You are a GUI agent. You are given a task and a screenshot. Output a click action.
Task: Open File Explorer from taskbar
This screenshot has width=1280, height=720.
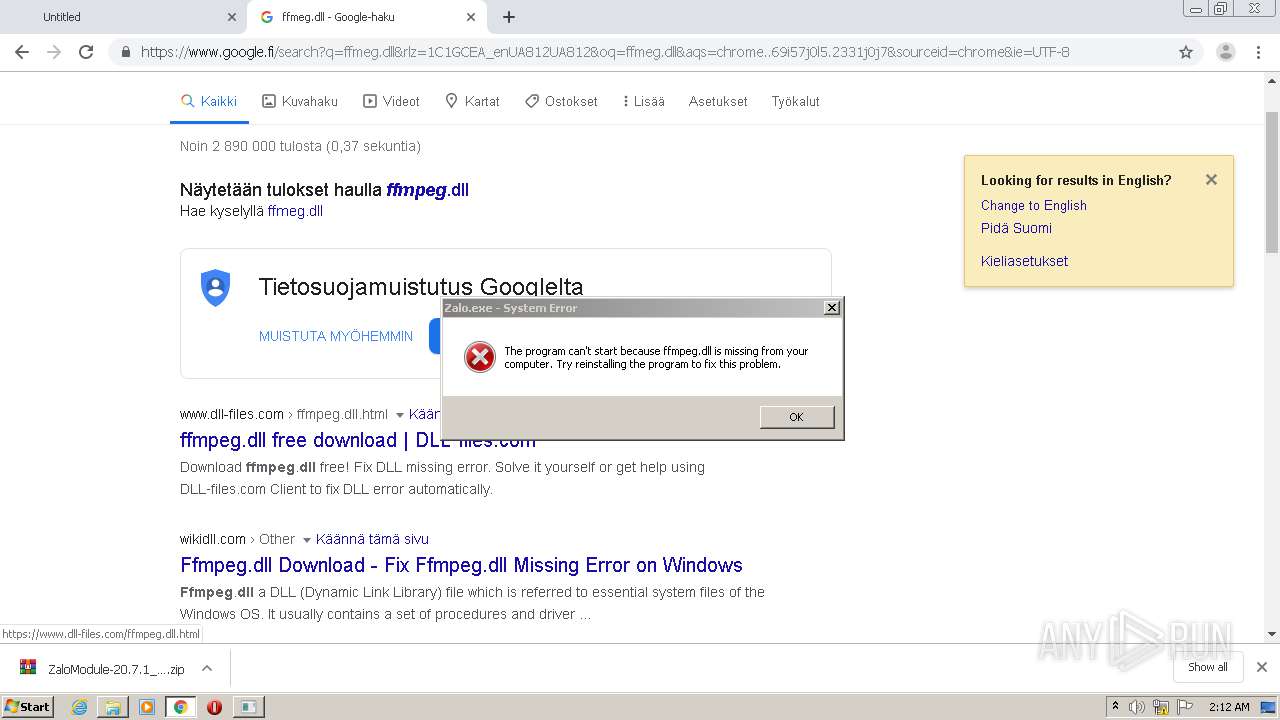(113, 707)
